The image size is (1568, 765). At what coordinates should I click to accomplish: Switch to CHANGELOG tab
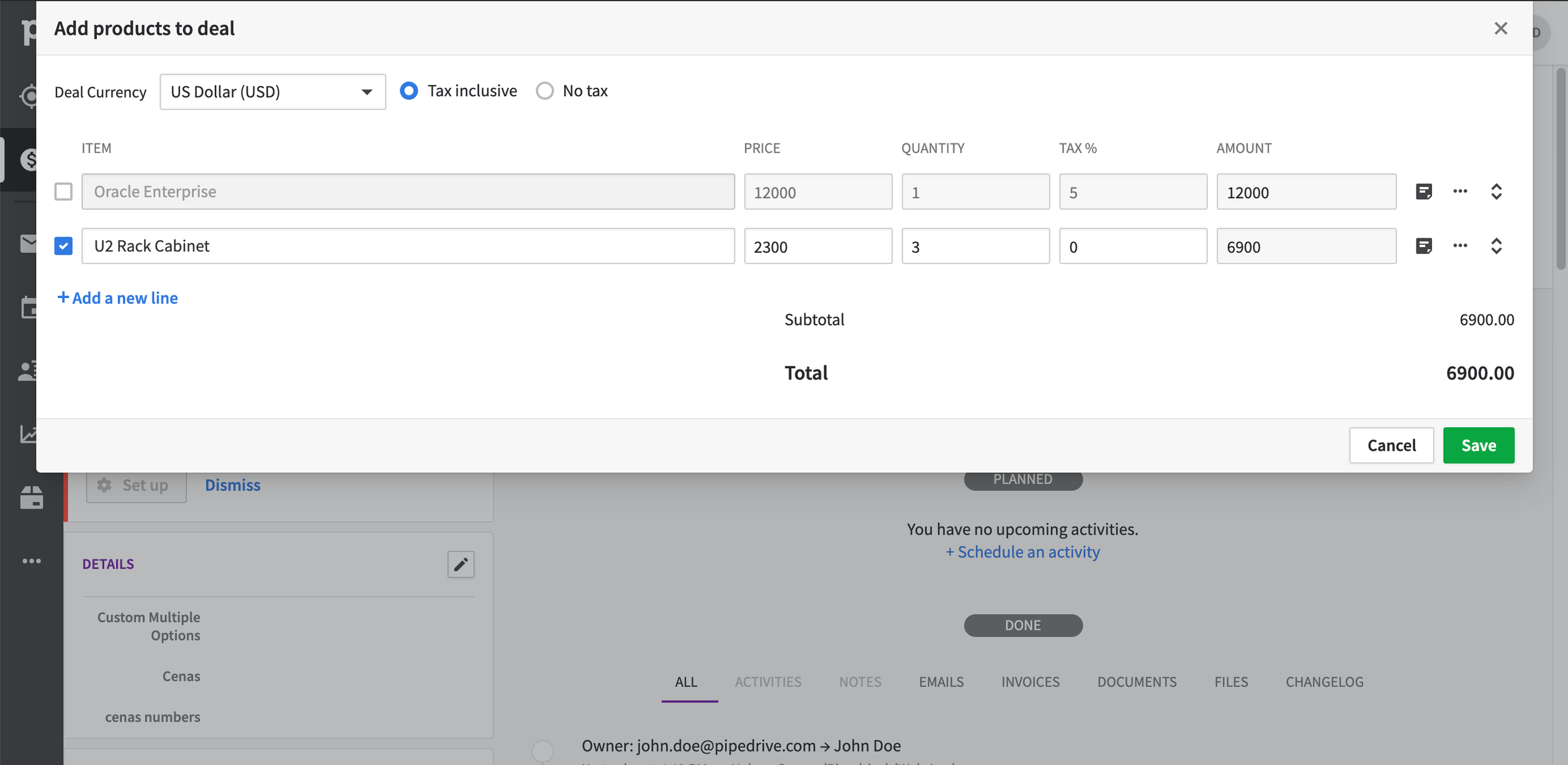[x=1325, y=682]
